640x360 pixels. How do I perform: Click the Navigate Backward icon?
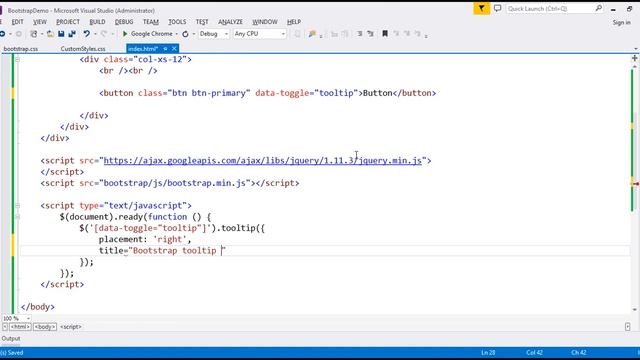coord(2,34)
